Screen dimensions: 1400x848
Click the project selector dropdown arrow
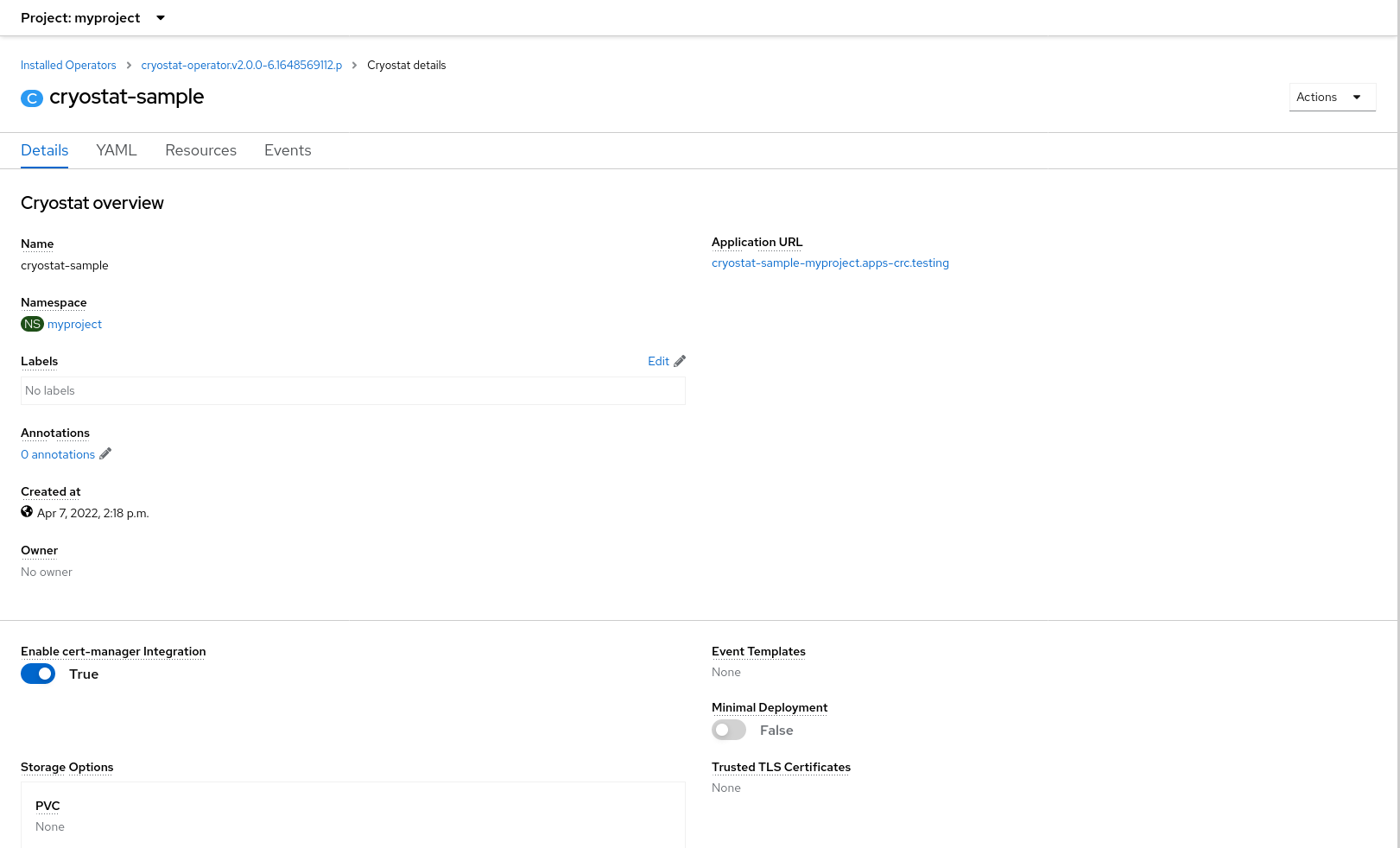click(x=161, y=17)
